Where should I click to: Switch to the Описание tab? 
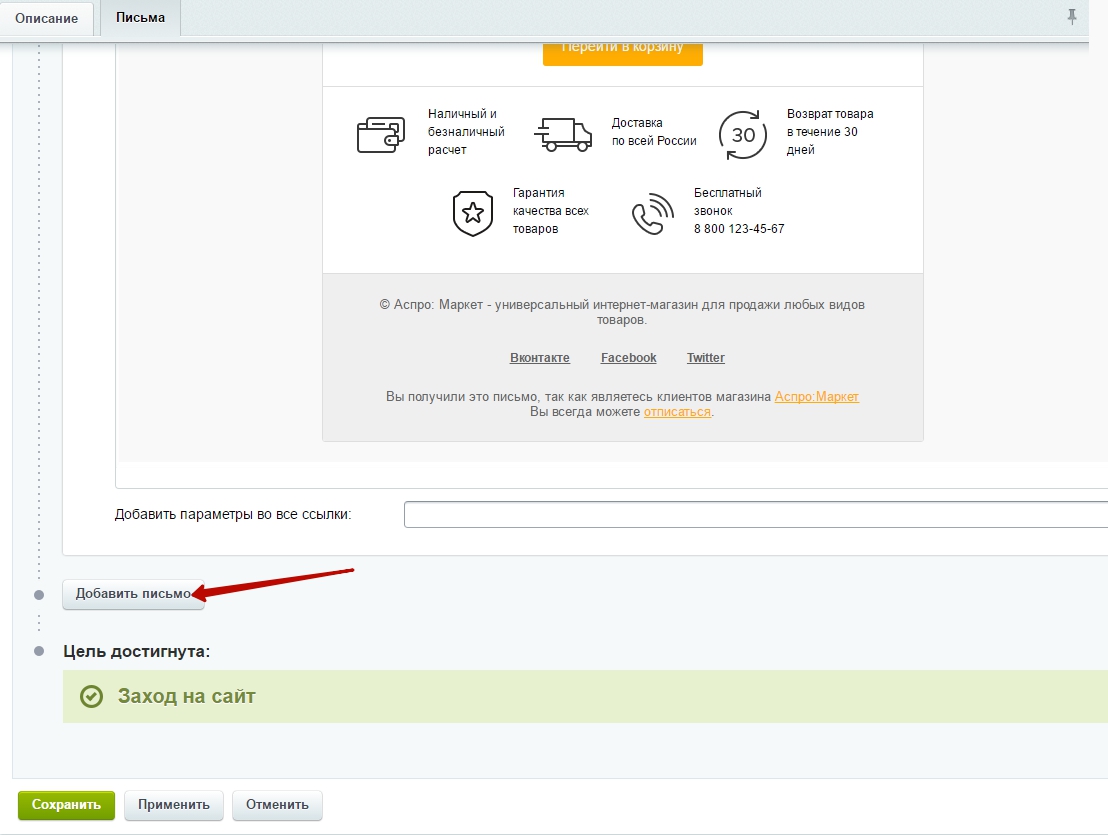[47, 18]
